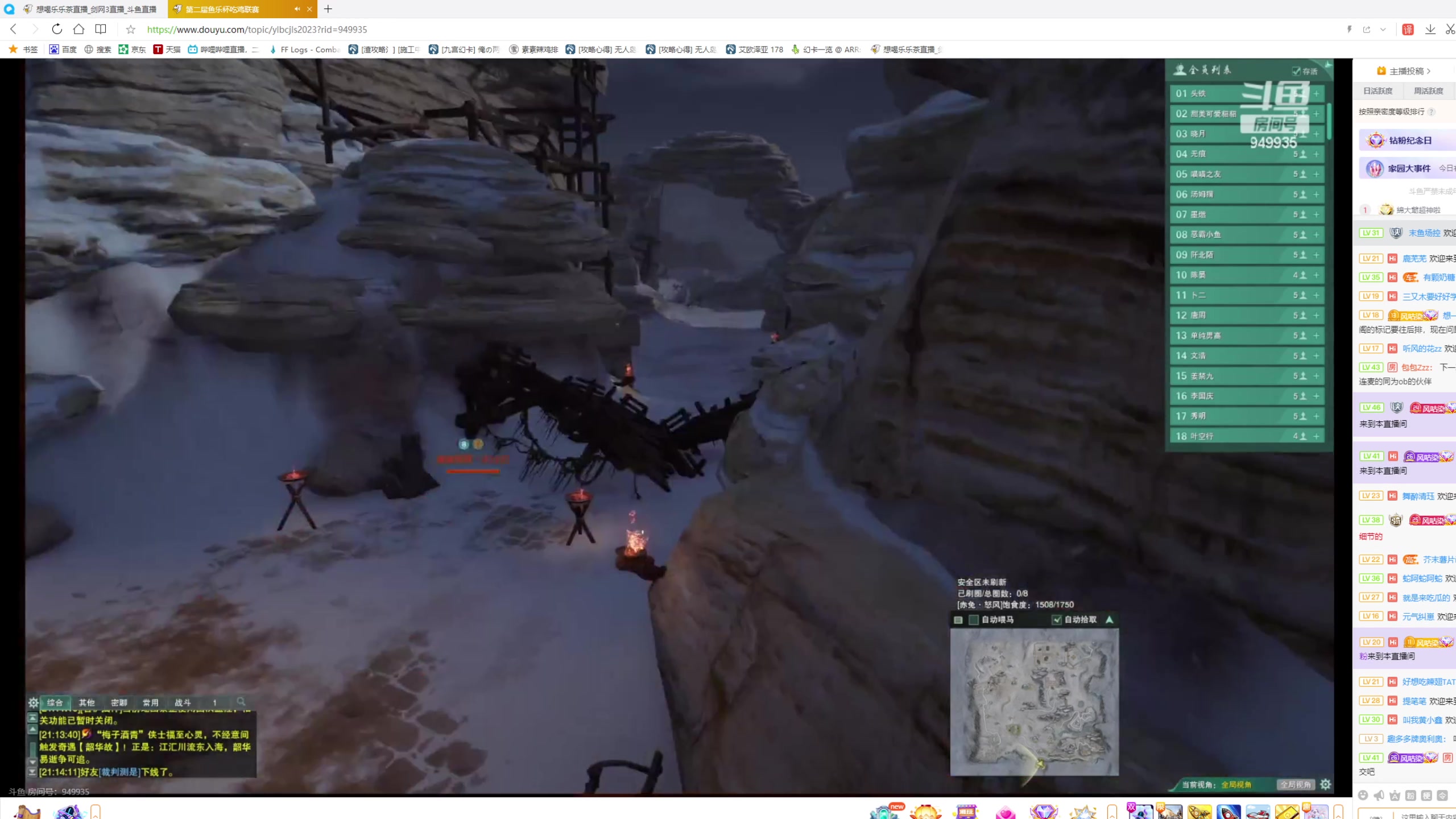This screenshot has height=819, width=1456.
Task: Click username 鹿芜芜 in chat
Action: pos(1414,259)
